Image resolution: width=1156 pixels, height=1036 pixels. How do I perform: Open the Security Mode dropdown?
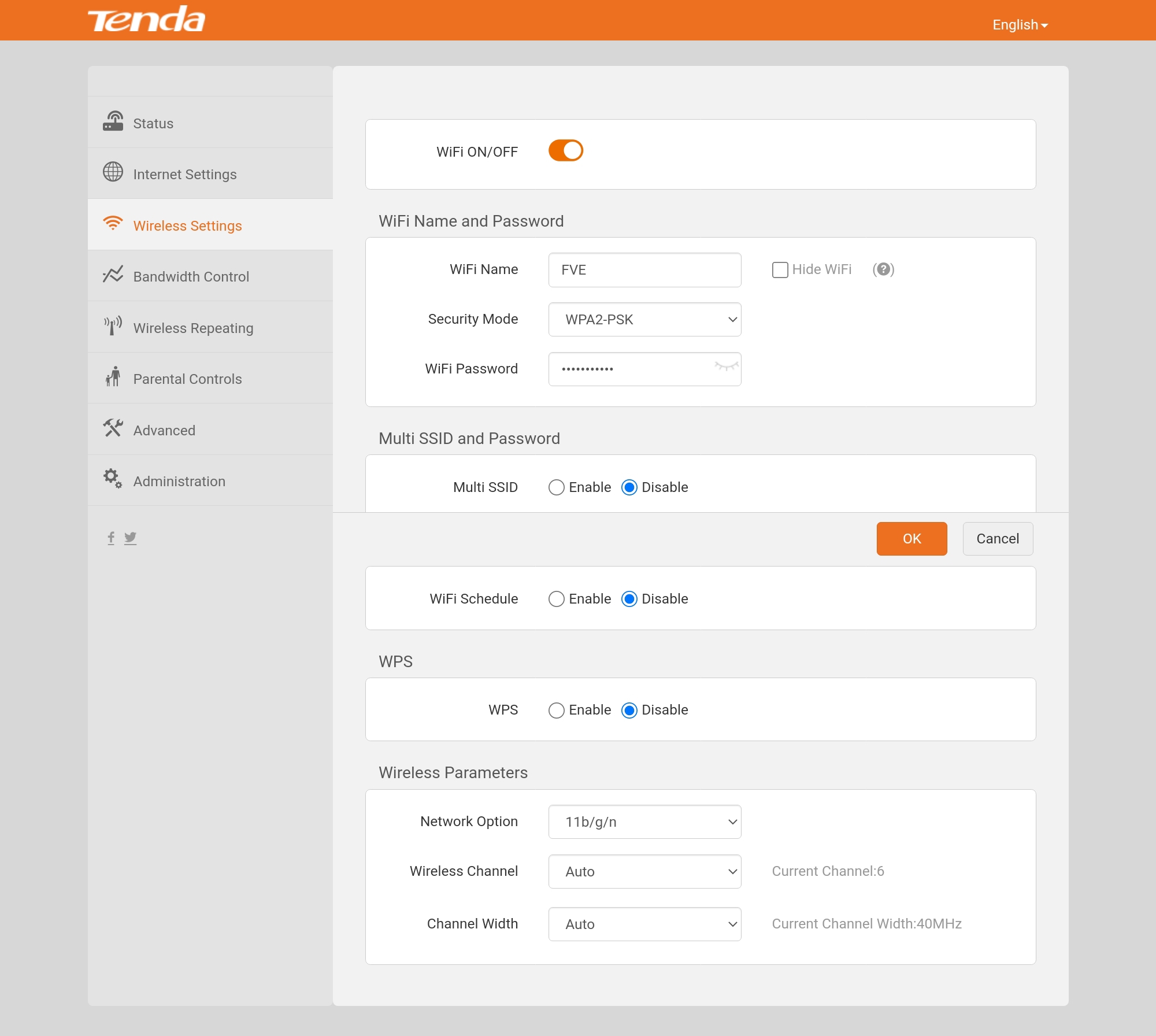pyautogui.click(x=644, y=320)
